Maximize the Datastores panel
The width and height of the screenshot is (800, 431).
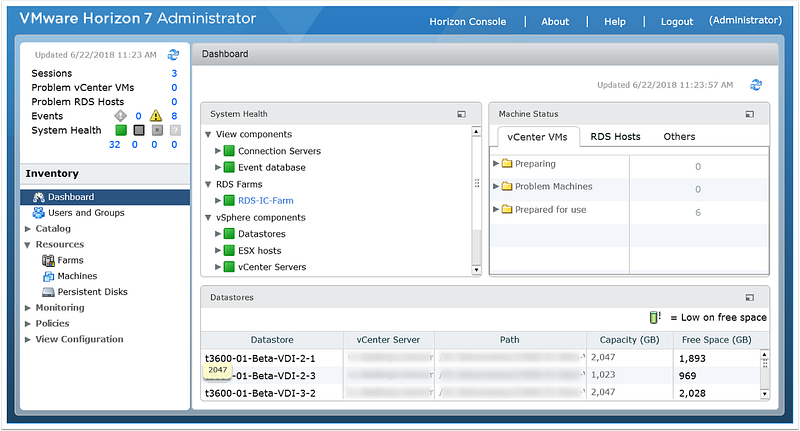[x=749, y=297]
